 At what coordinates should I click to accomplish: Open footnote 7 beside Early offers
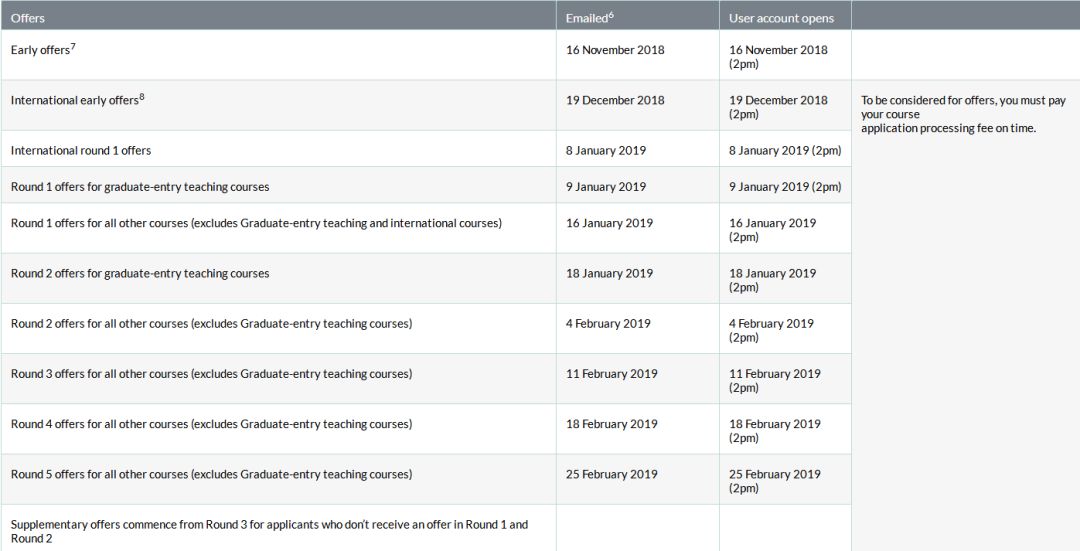coord(73,45)
